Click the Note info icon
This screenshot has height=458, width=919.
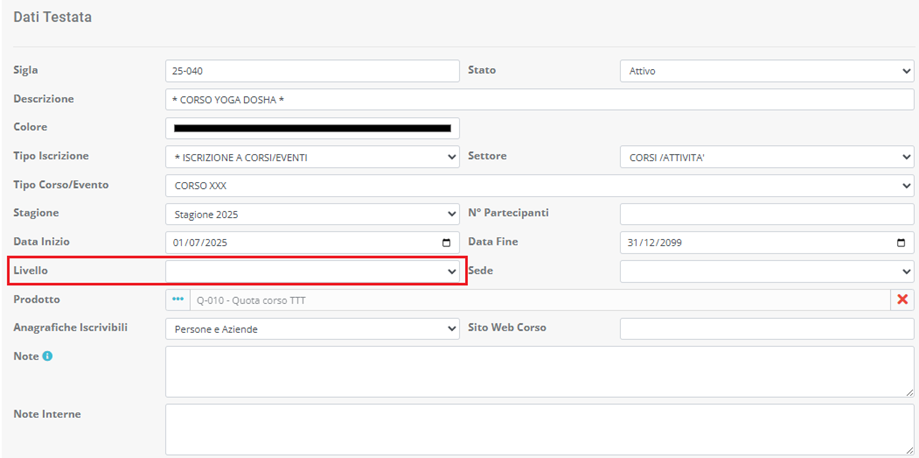tap(47, 357)
